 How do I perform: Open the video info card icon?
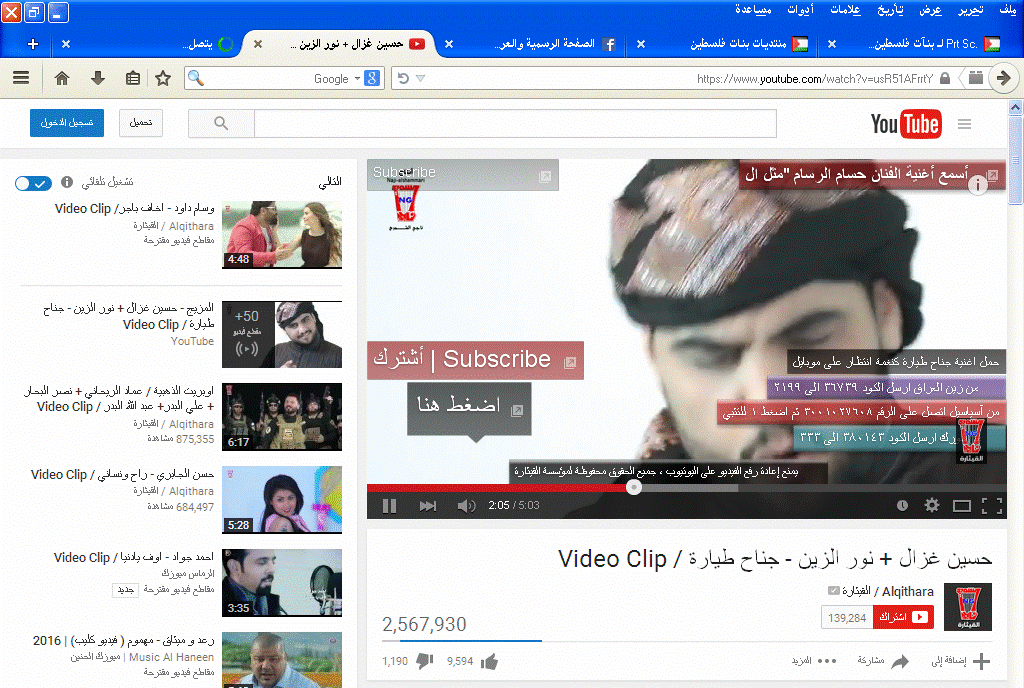click(x=977, y=185)
